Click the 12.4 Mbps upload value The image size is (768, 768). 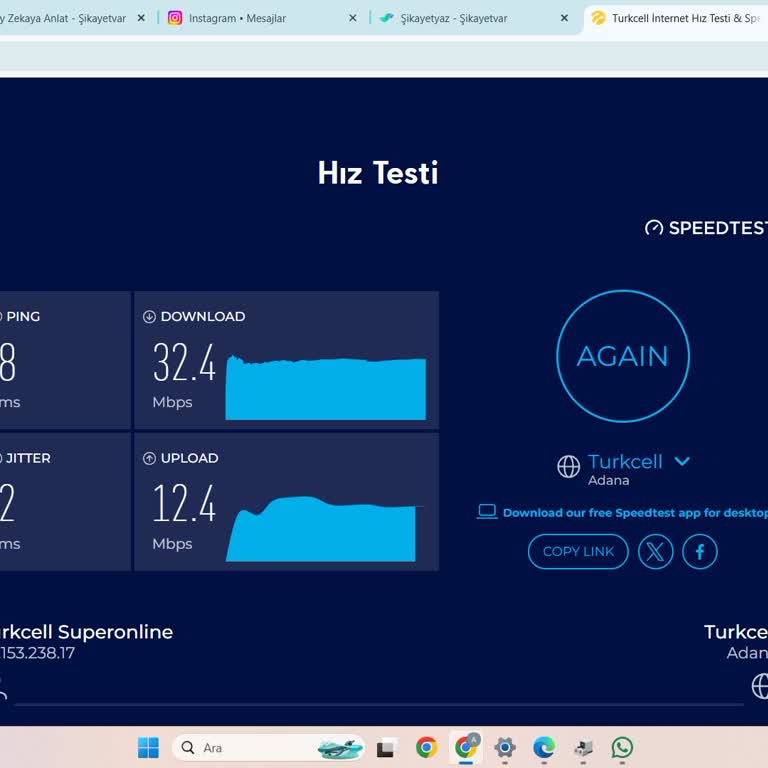[184, 503]
